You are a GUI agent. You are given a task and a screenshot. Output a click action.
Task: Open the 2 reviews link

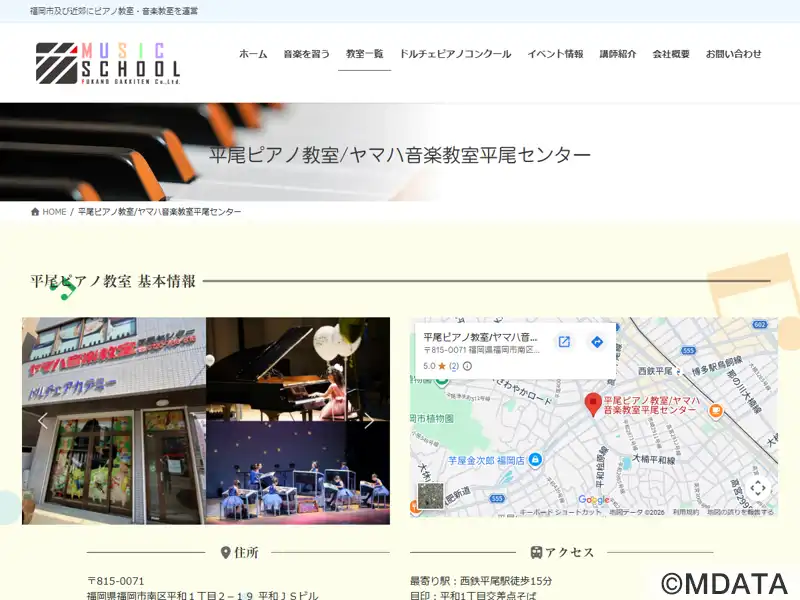(454, 366)
